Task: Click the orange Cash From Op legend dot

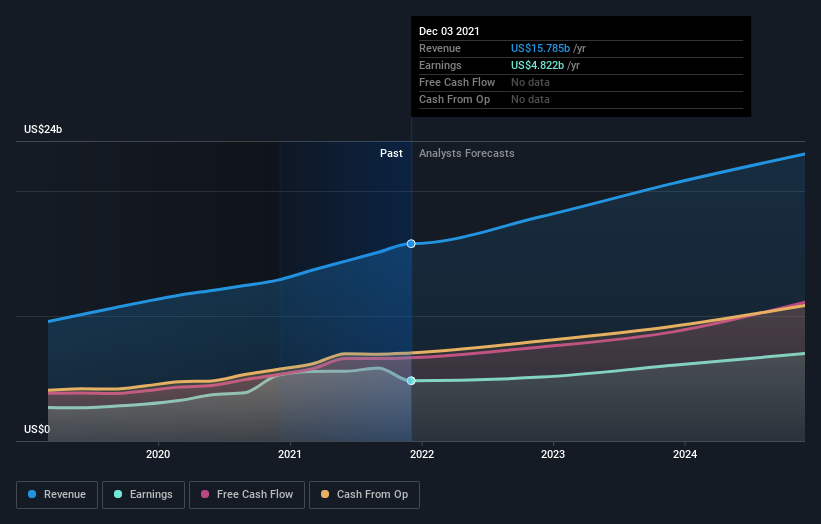Action: click(x=325, y=494)
